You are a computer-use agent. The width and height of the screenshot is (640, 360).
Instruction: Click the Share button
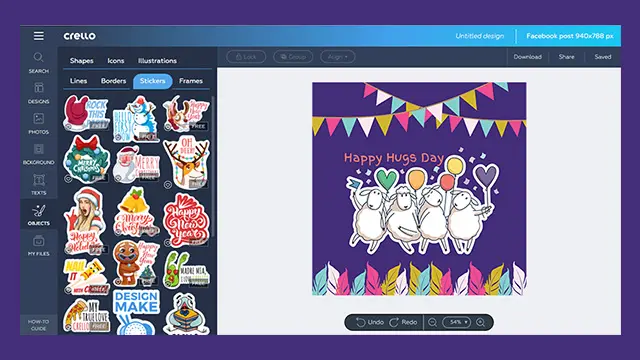tap(567, 57)
